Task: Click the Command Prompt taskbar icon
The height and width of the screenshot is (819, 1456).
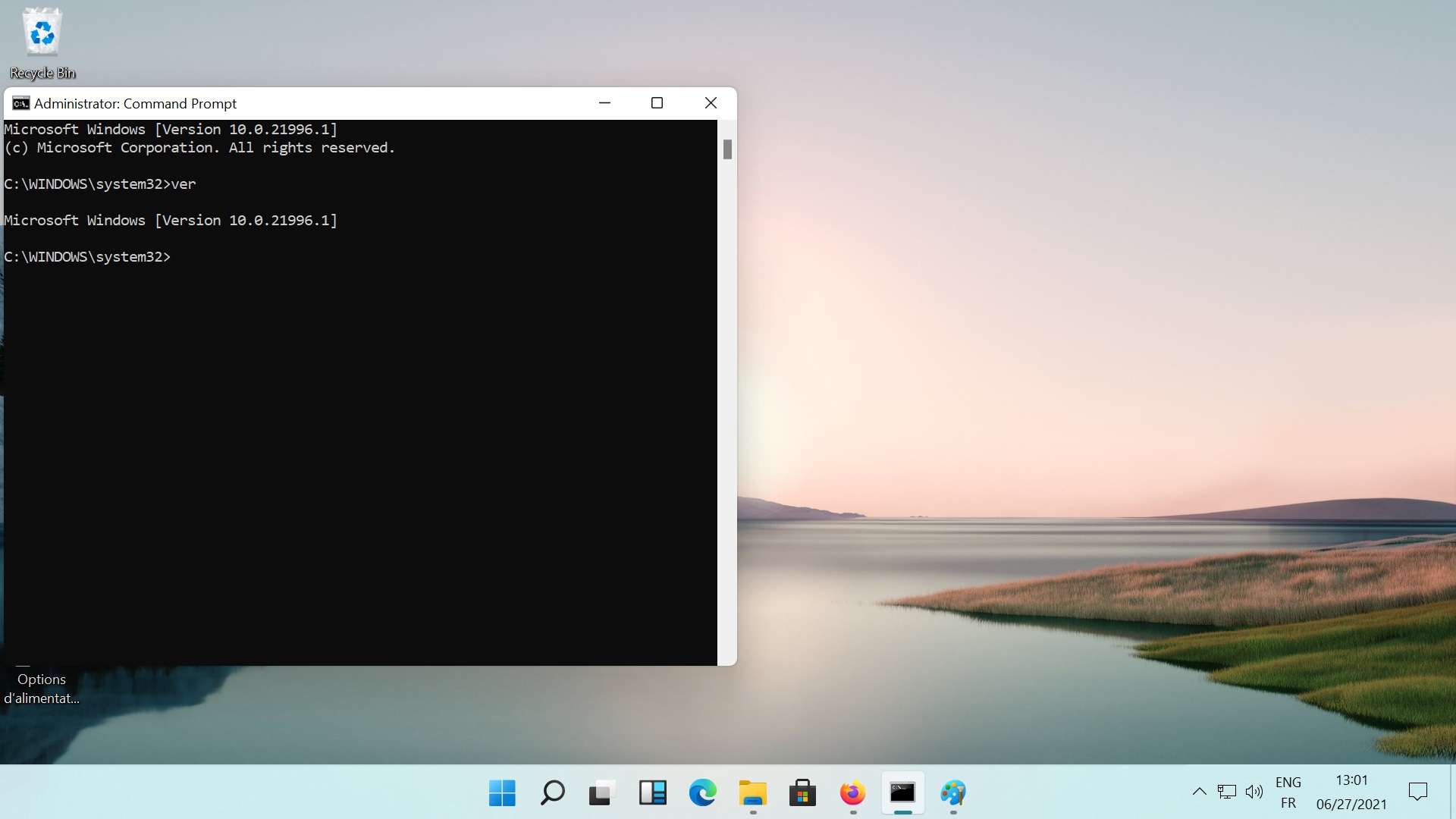Action: click(902, 793)
